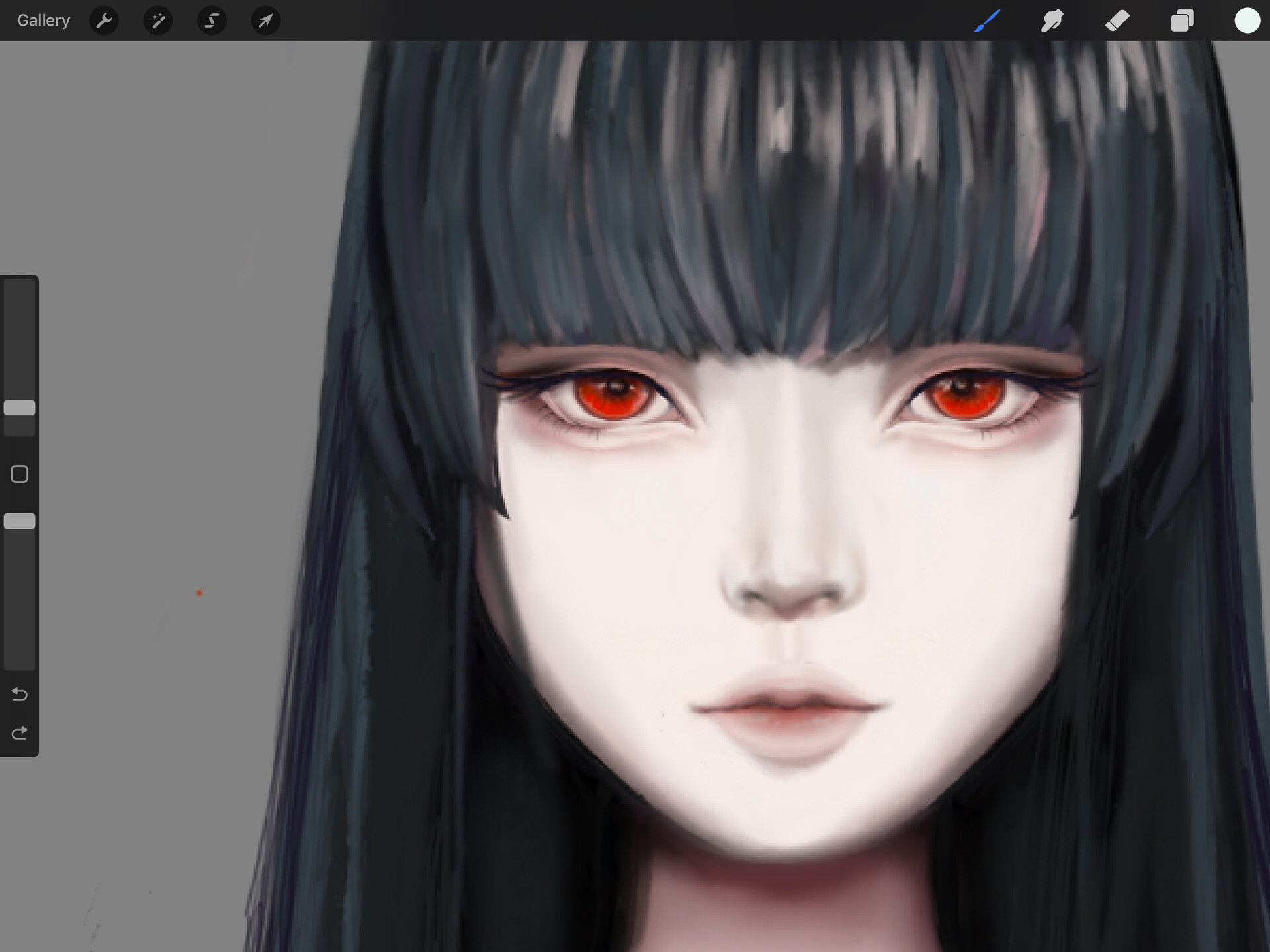Open the Adjustments magic wand panel
The image size is (1270, 952).
(157, 20)
